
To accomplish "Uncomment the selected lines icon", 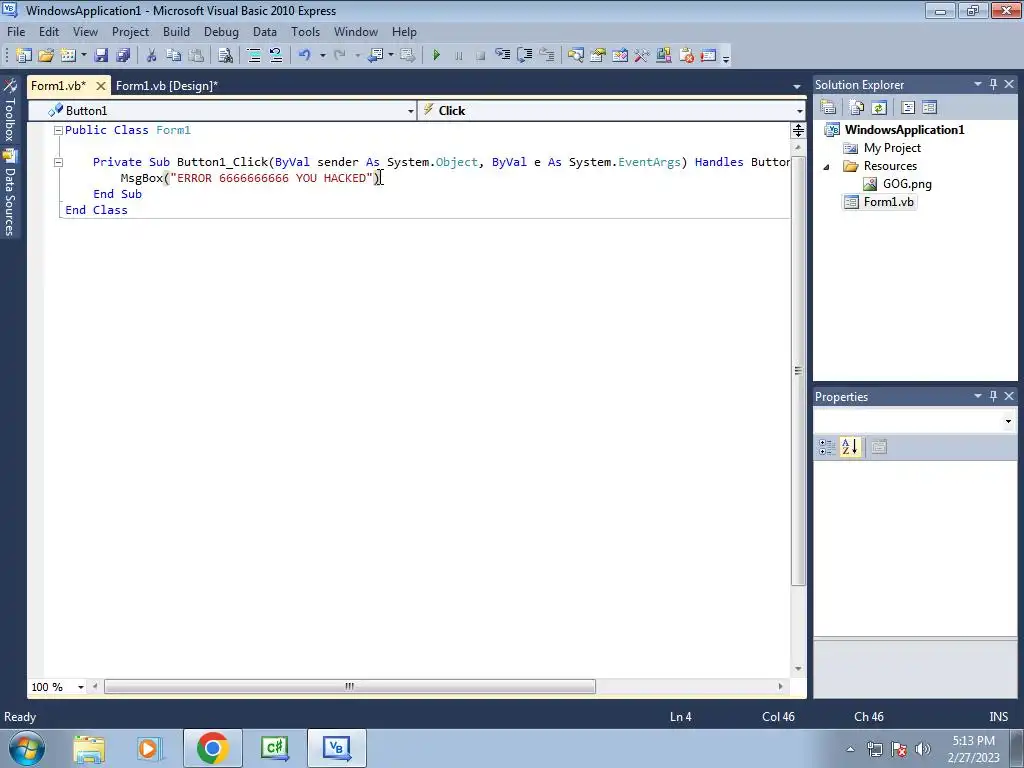I will (x=276, y=56).
